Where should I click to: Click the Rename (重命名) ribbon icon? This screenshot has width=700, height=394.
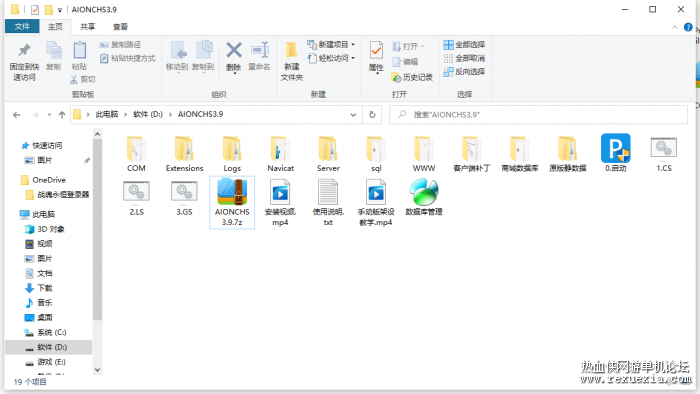tap(259, 57)
